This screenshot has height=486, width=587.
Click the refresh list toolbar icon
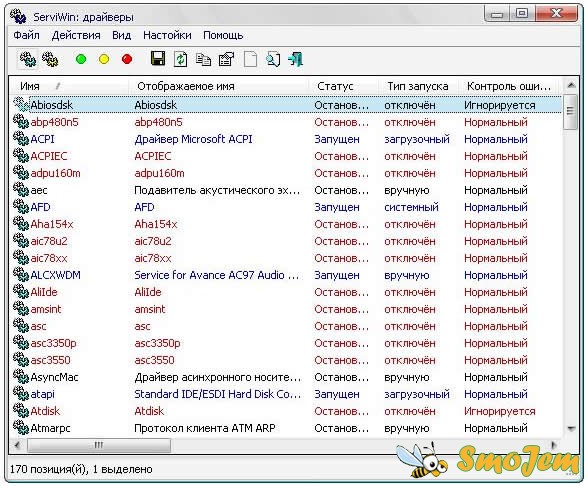[x=180, y=59]
